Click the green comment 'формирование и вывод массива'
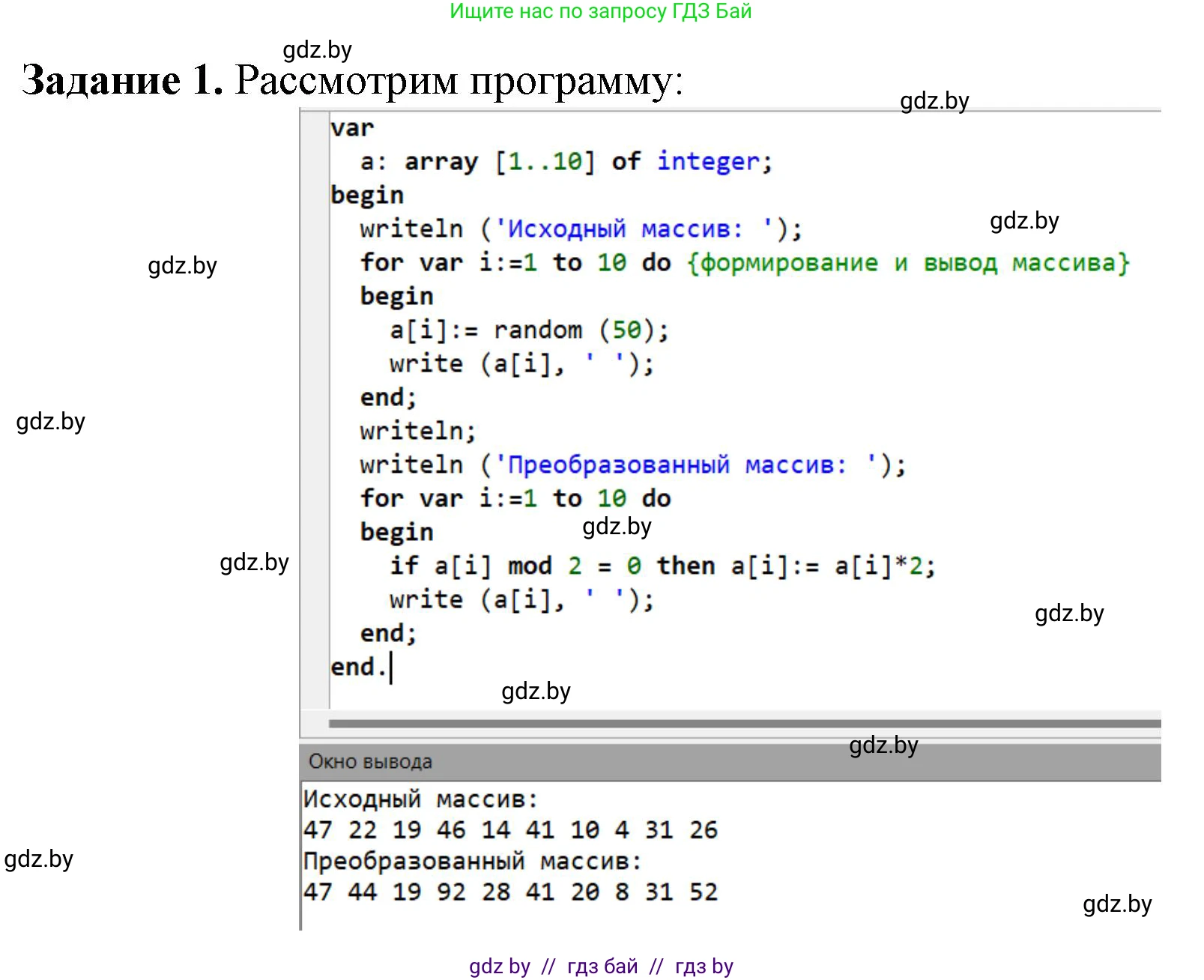 point(908,263)
